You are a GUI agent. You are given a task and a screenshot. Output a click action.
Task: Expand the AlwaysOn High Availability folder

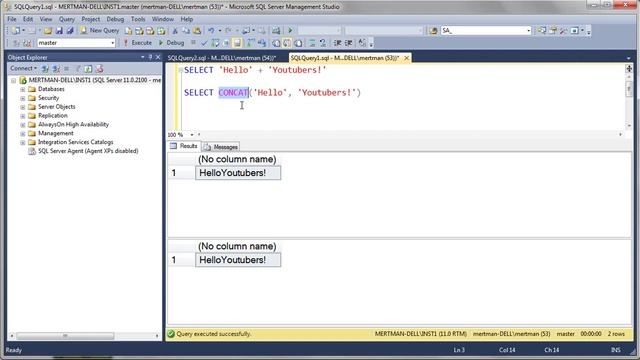23,124
